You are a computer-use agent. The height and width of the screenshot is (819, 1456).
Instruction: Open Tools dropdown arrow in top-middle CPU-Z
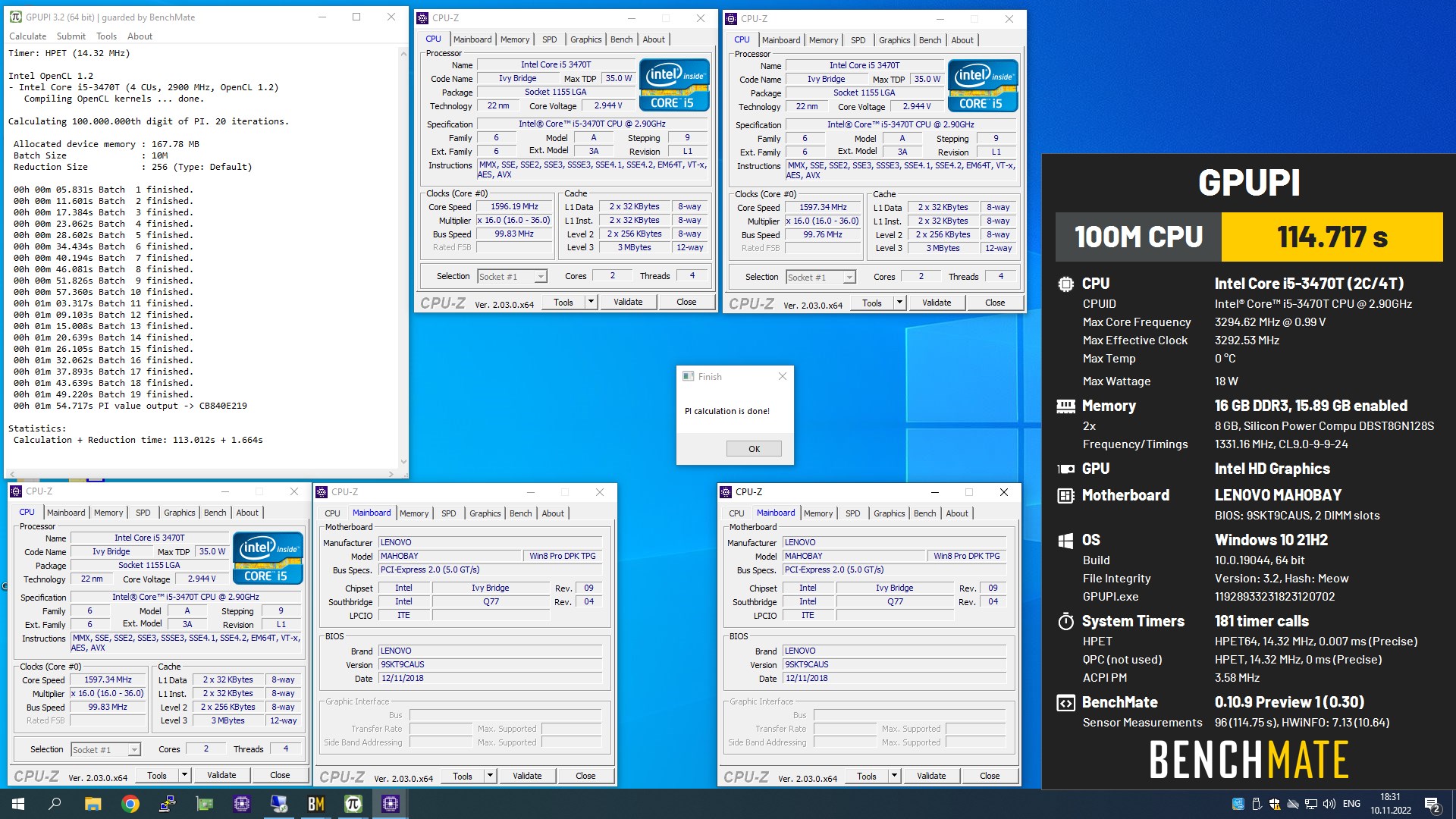pyautogui.click(x=591, y=302)
